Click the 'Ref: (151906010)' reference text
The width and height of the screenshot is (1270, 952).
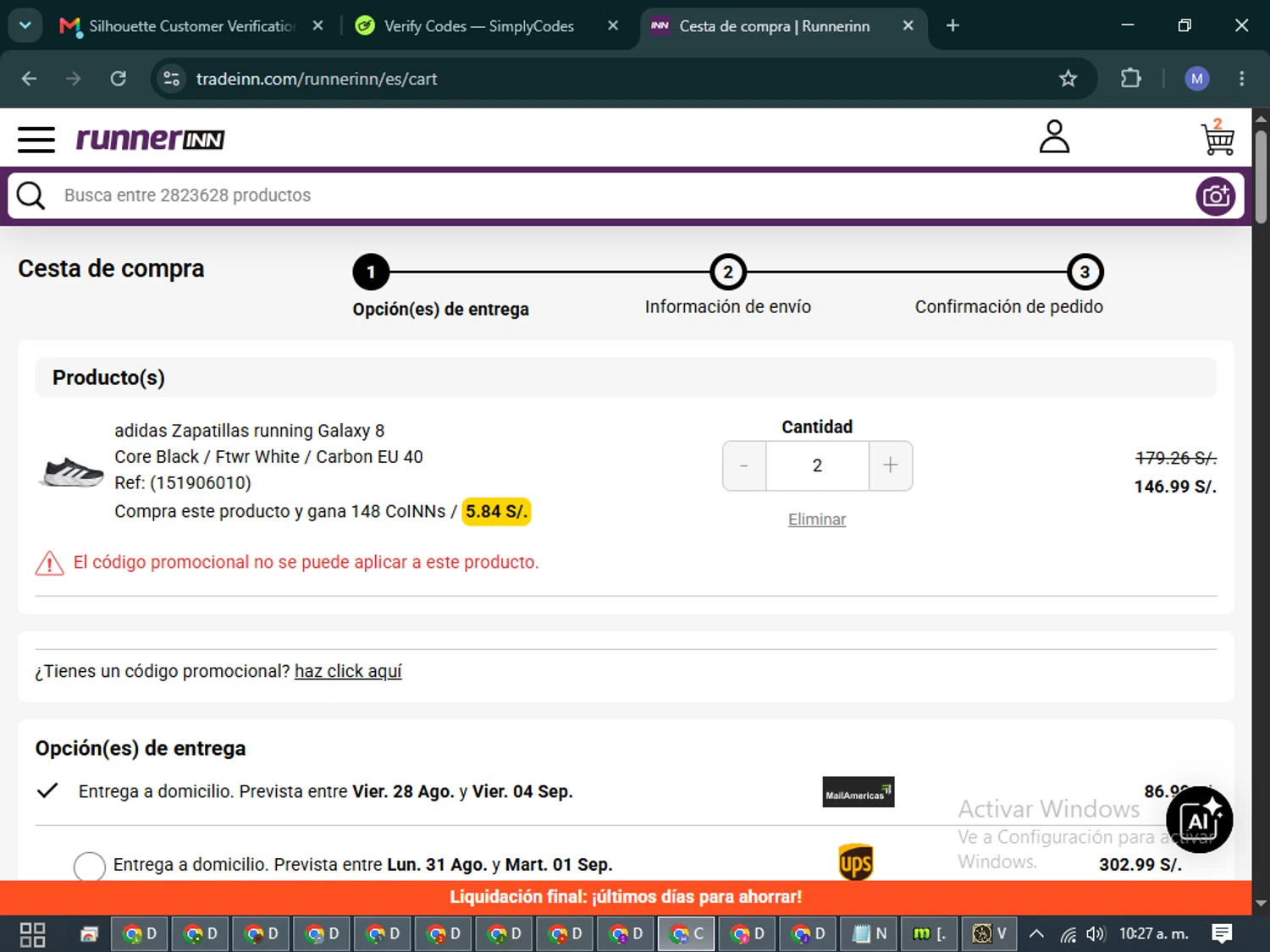pyautogui.click(x=183, y=483)
